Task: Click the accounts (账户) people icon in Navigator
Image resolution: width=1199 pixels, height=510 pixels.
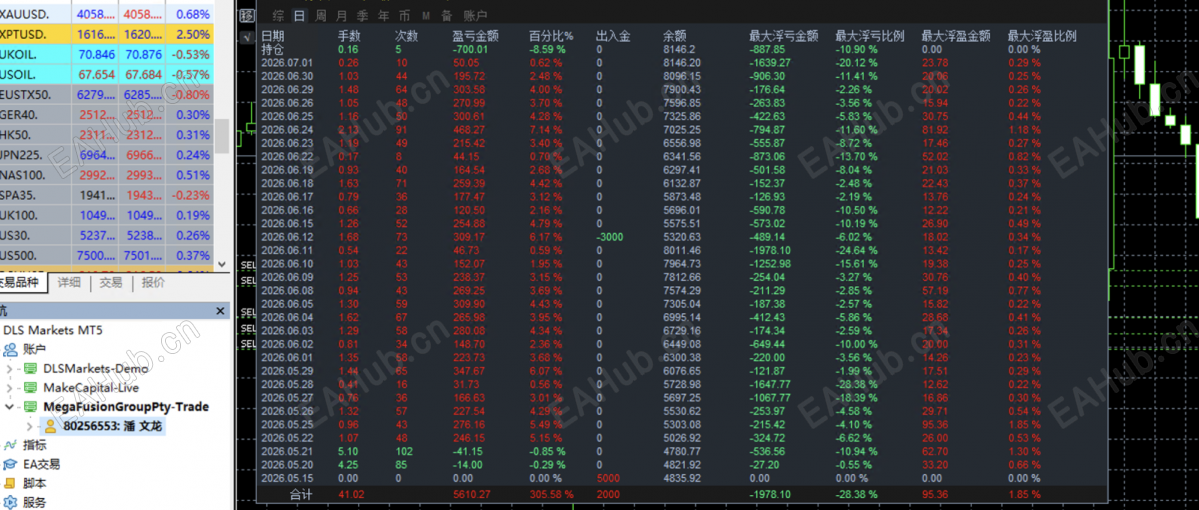Action: tap(10, 349)
